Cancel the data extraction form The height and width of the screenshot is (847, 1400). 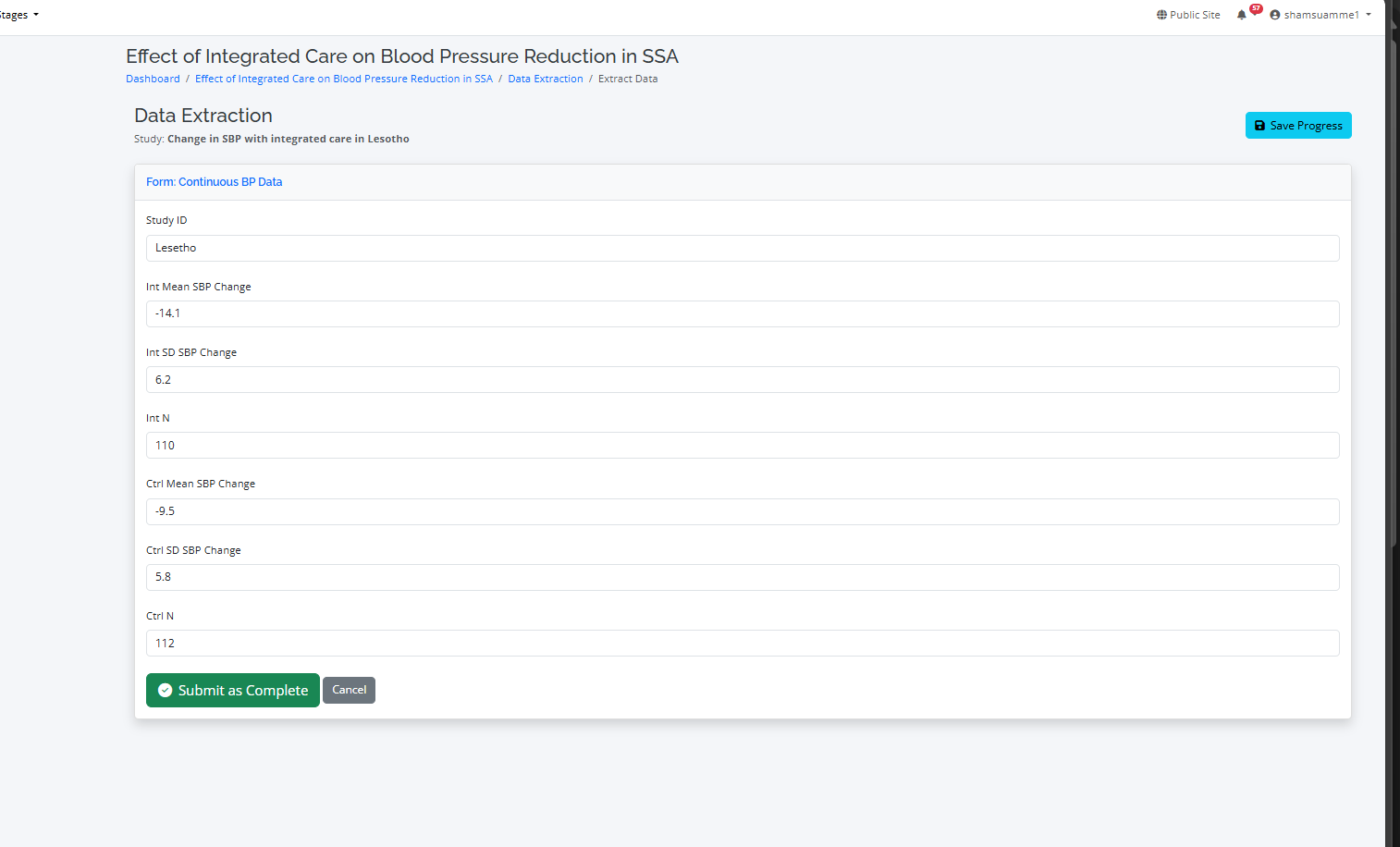click(x=349, y=690)
